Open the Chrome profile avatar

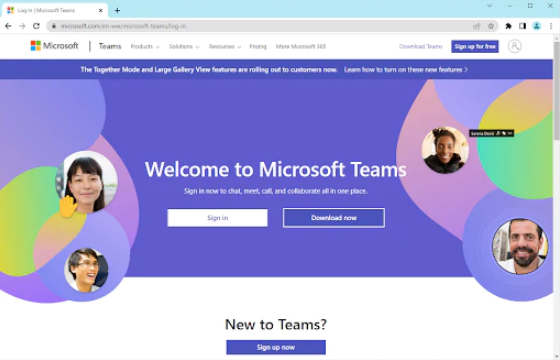pos(536,26)
